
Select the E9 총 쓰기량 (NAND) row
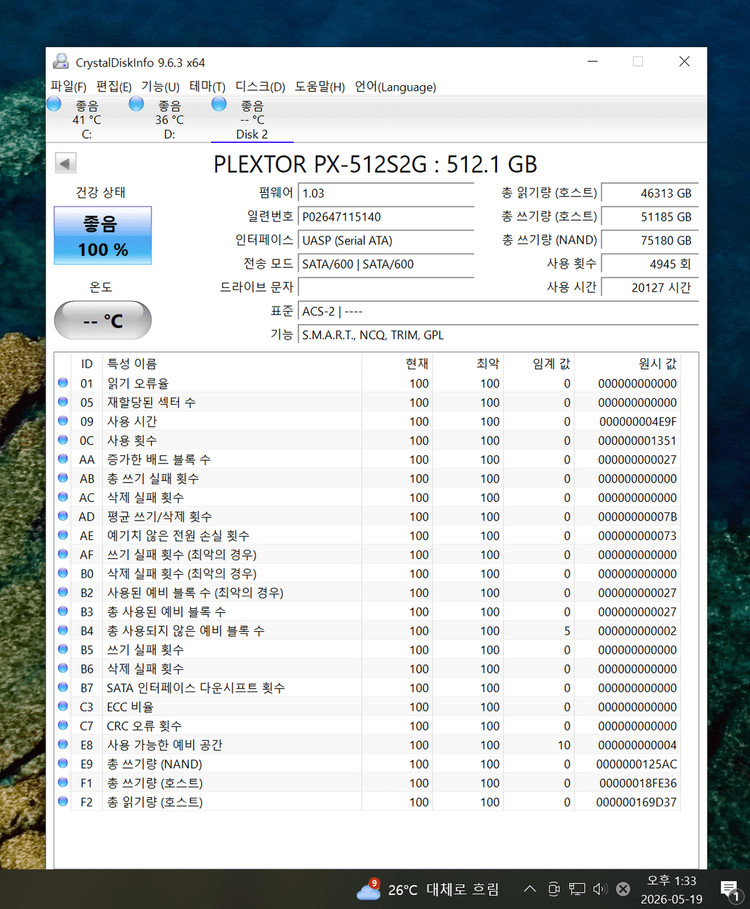point(367,763)
